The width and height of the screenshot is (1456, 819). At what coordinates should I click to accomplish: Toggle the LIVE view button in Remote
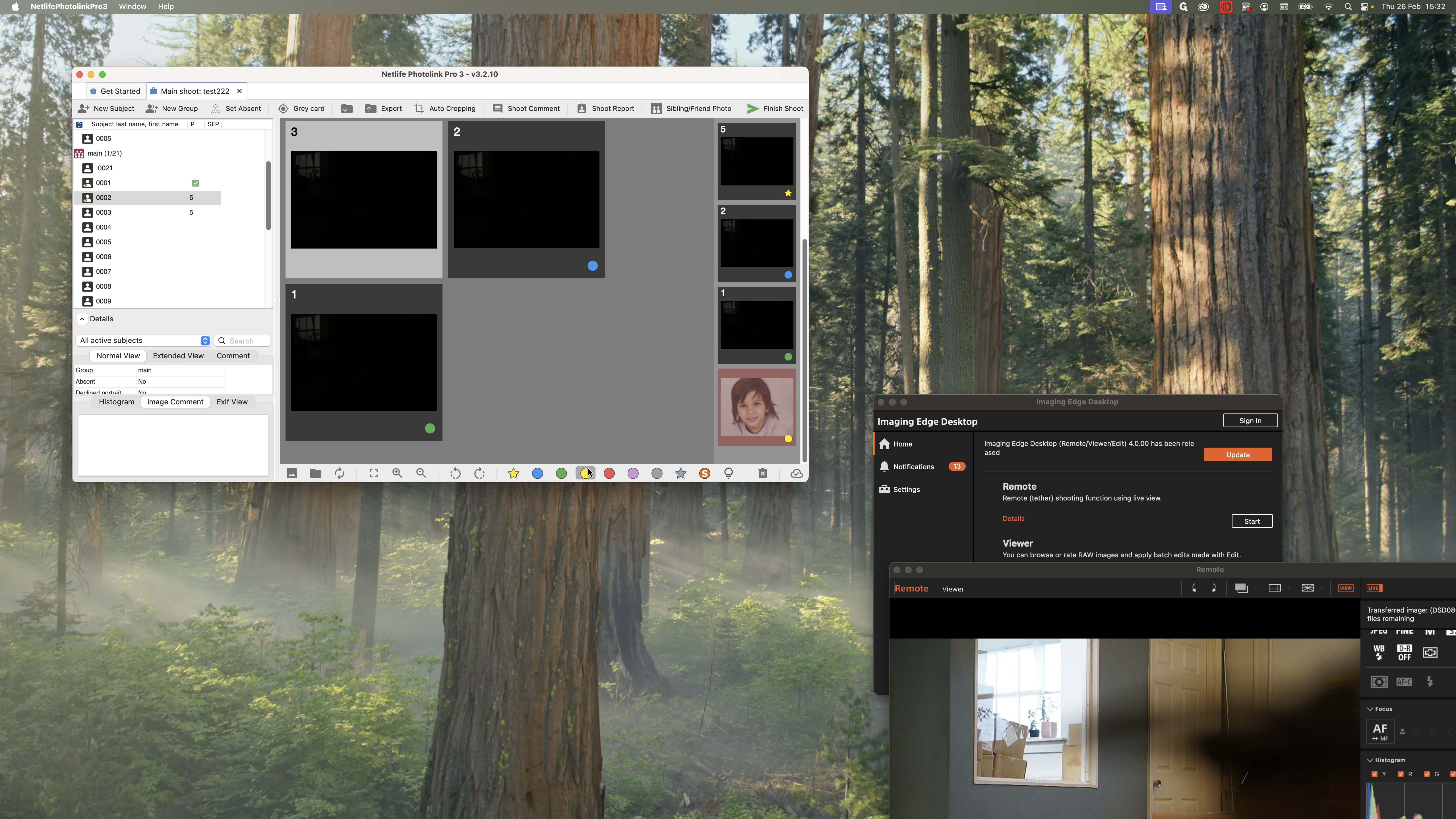[1374, 588]
